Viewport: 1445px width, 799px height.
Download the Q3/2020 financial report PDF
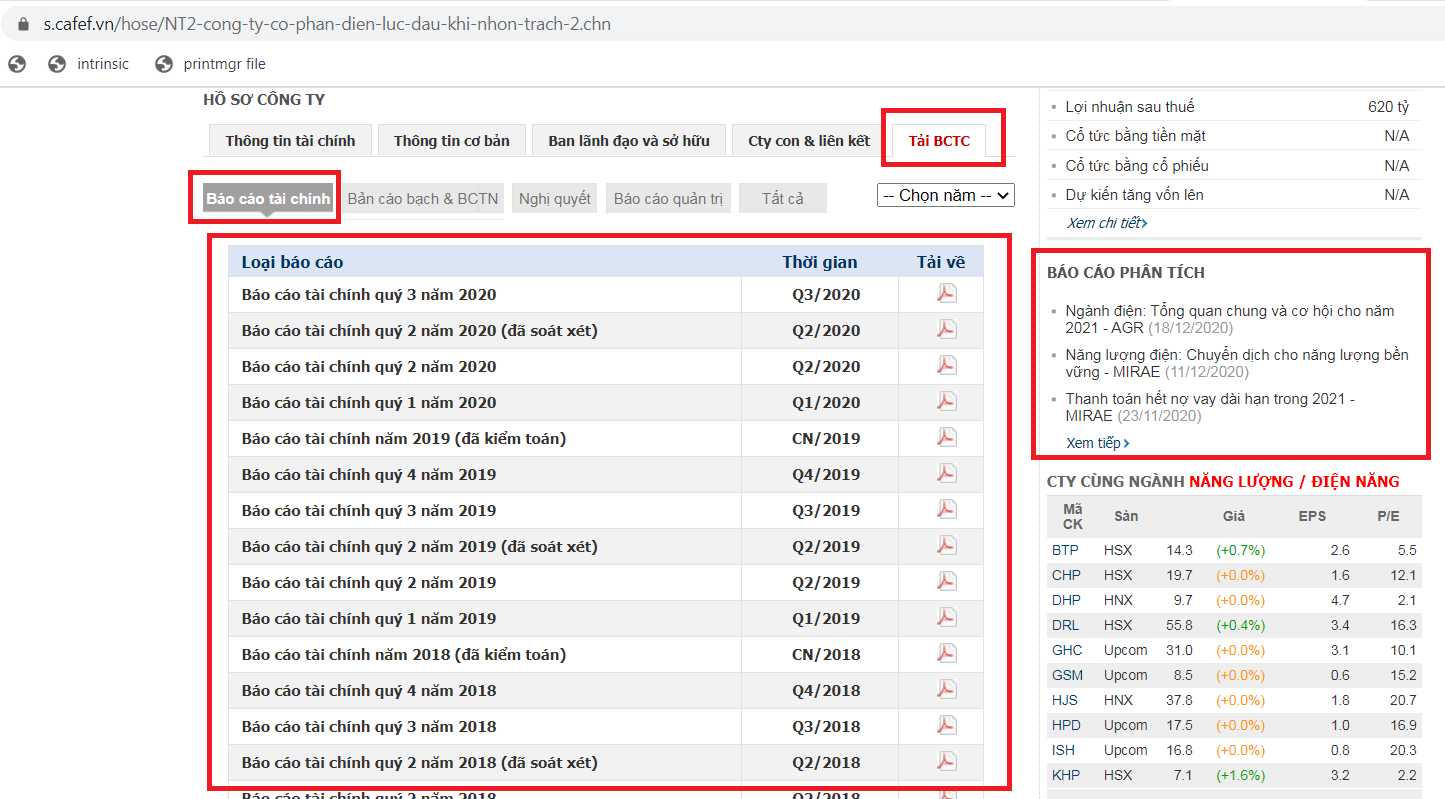[x=946, y=294]
